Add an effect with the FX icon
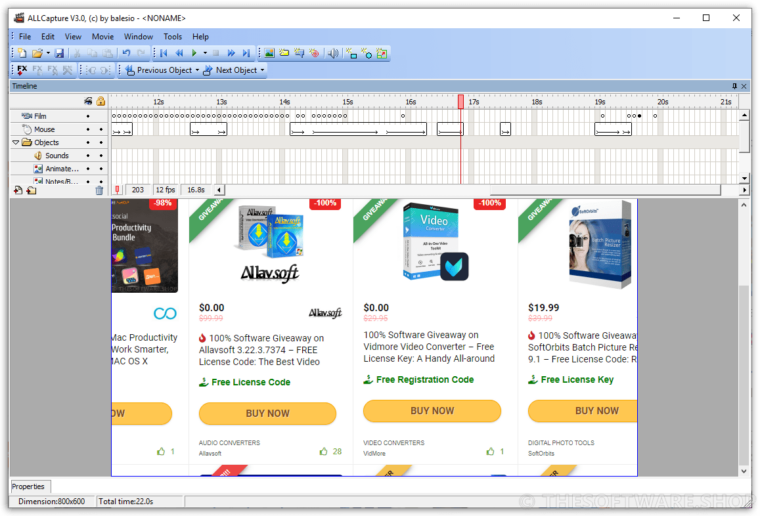Screen dimensions: 760x516 click(x=22, y=70)
